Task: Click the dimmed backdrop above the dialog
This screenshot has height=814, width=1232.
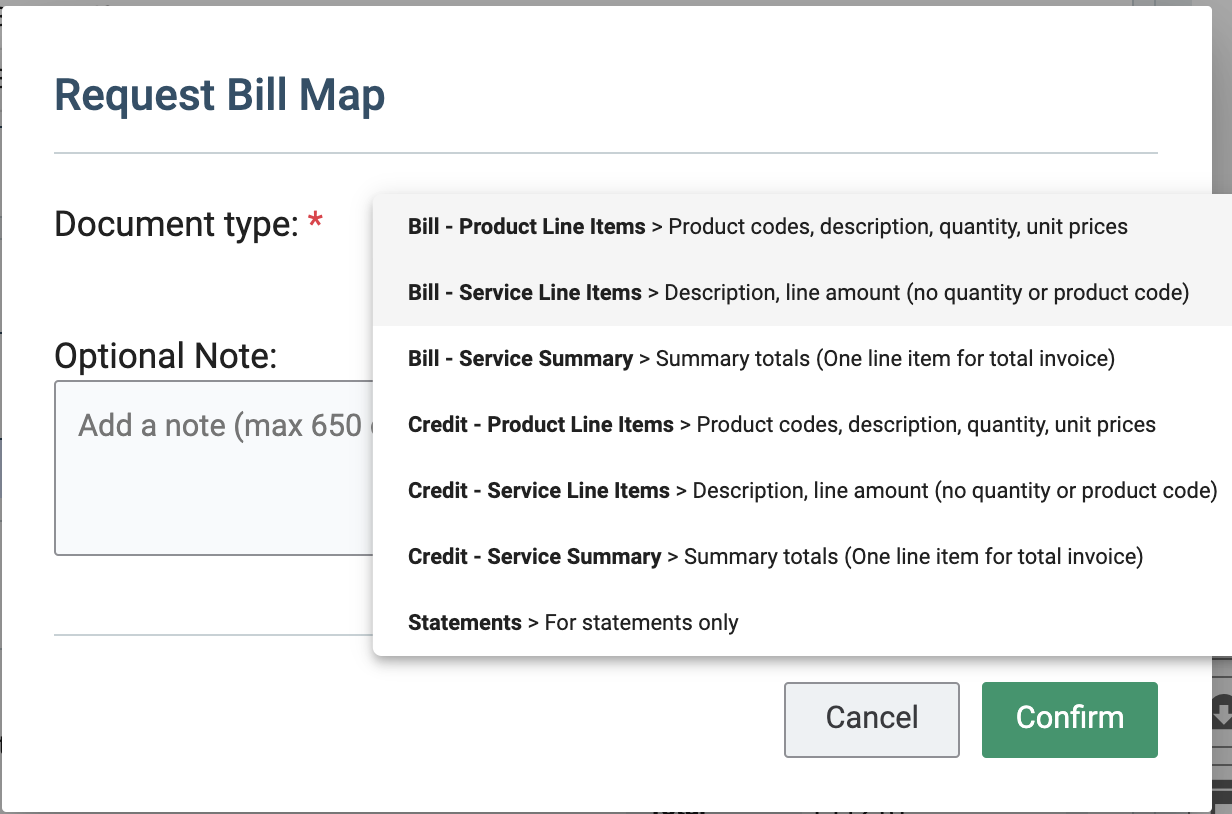Action: click(600, 3)
